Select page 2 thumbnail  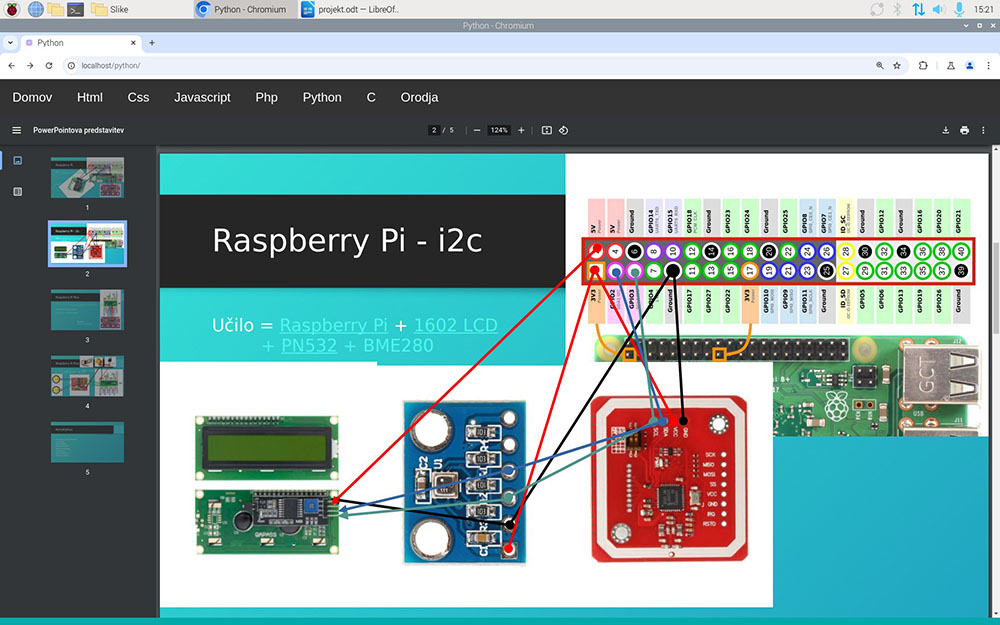87,244
